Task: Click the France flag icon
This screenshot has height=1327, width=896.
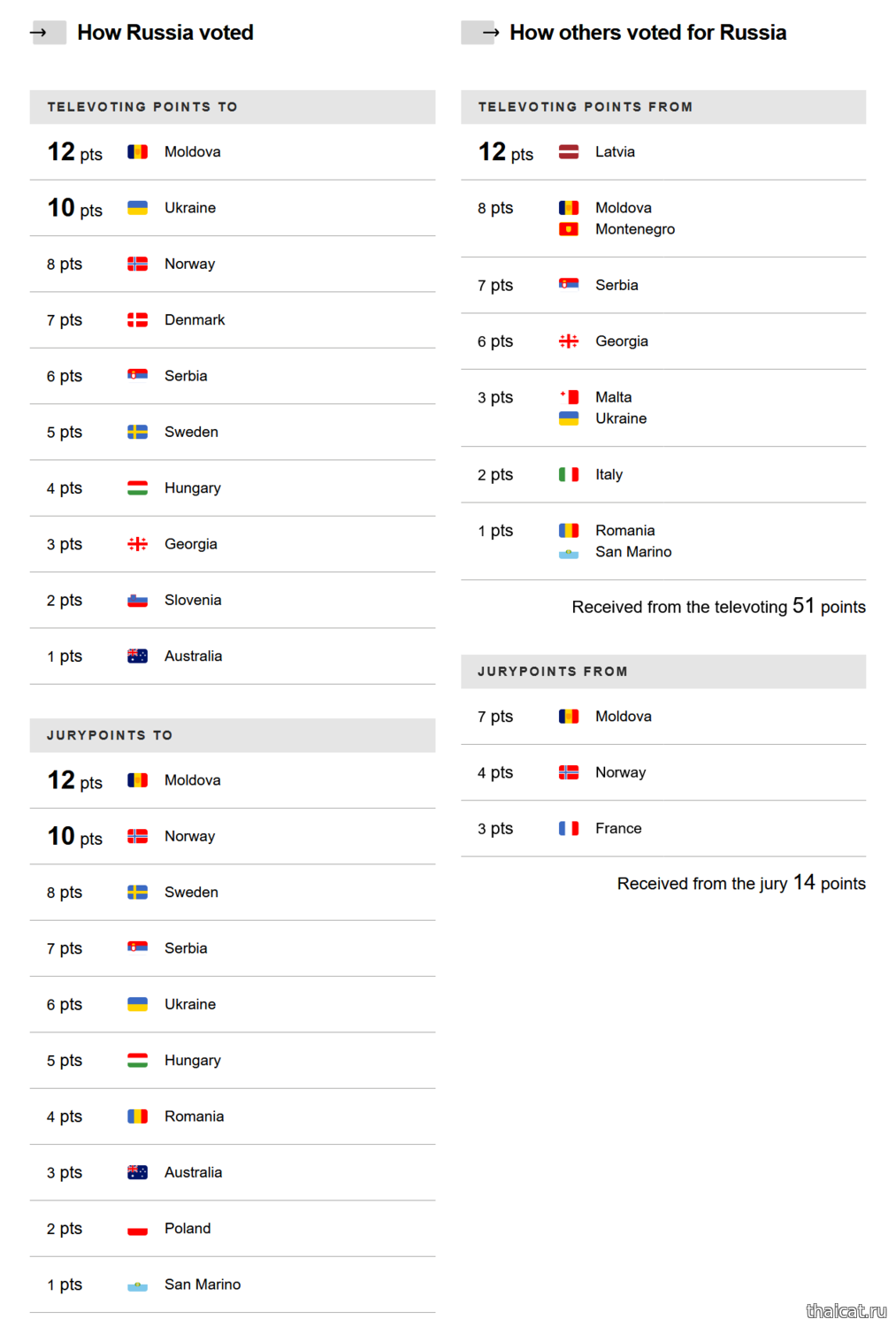Action: (x=569, y=829)
